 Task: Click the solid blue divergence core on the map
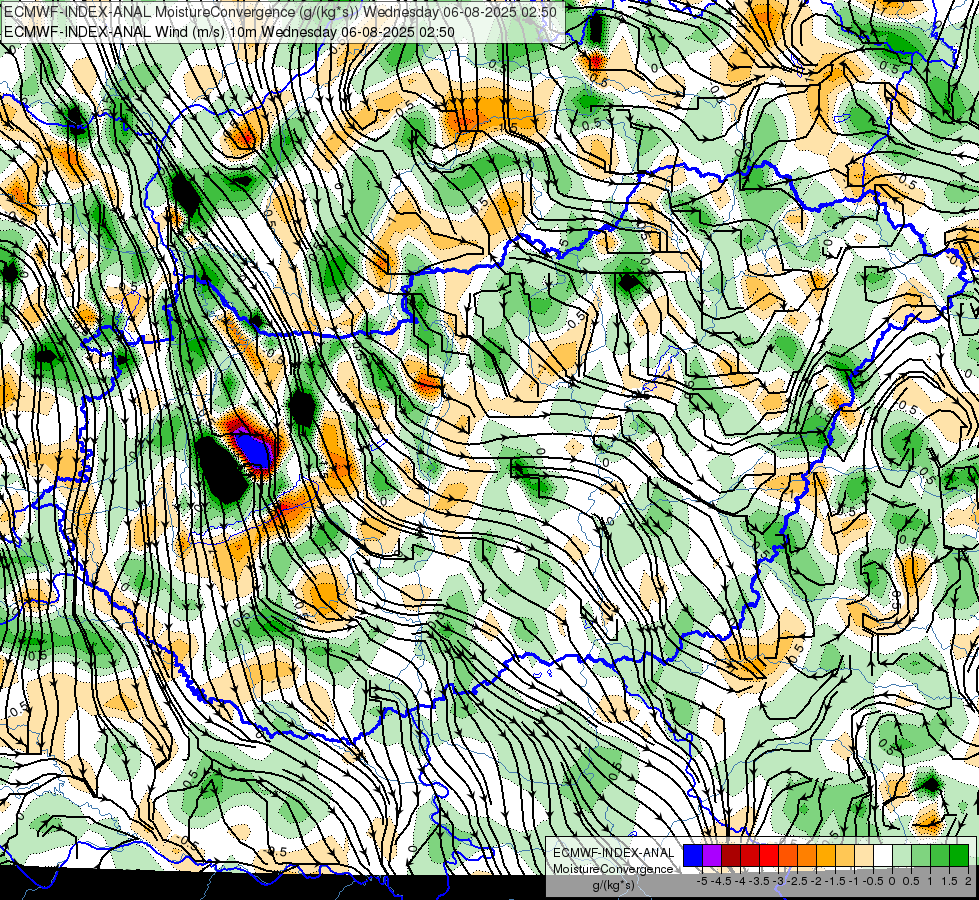click(x=253, y=450)
